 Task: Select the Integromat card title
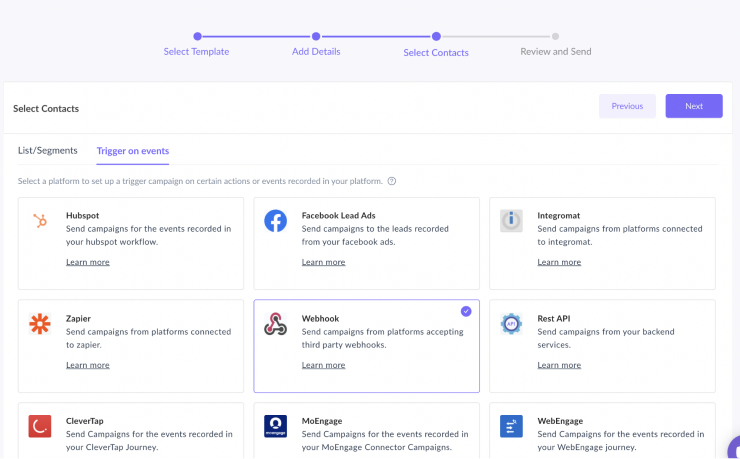tap(559, 216)
